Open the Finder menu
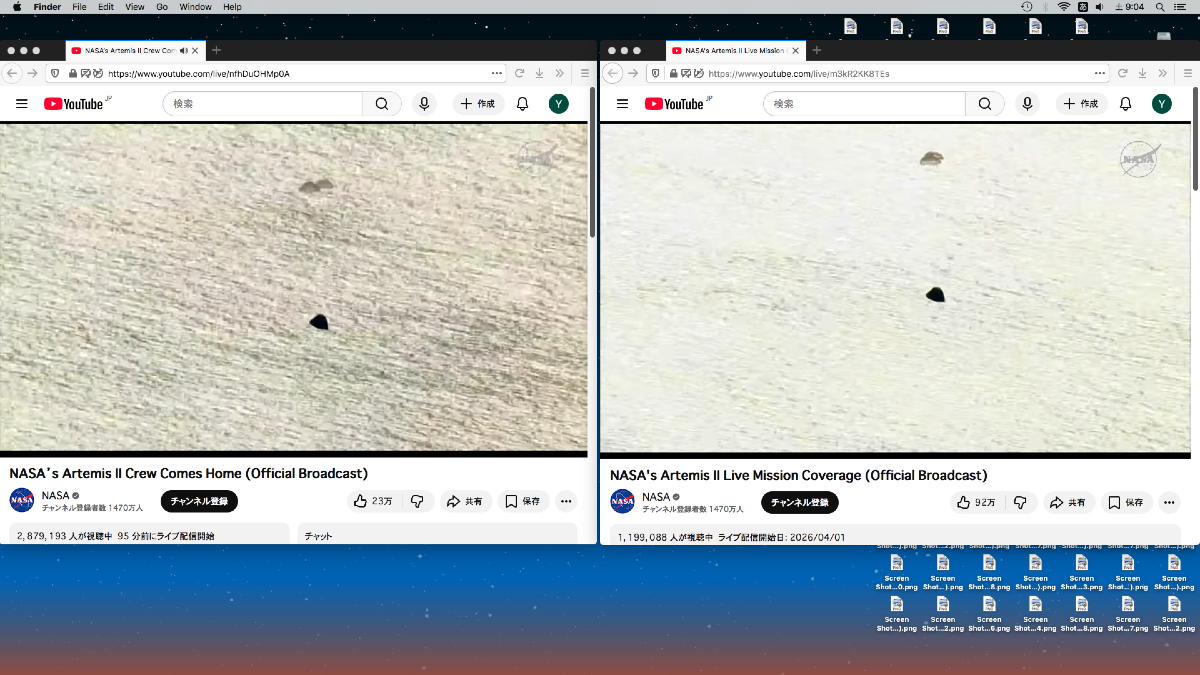Image resolution: width=1200 pixels, height=675 pixels. pyautogui.click(x=47, y=7)
